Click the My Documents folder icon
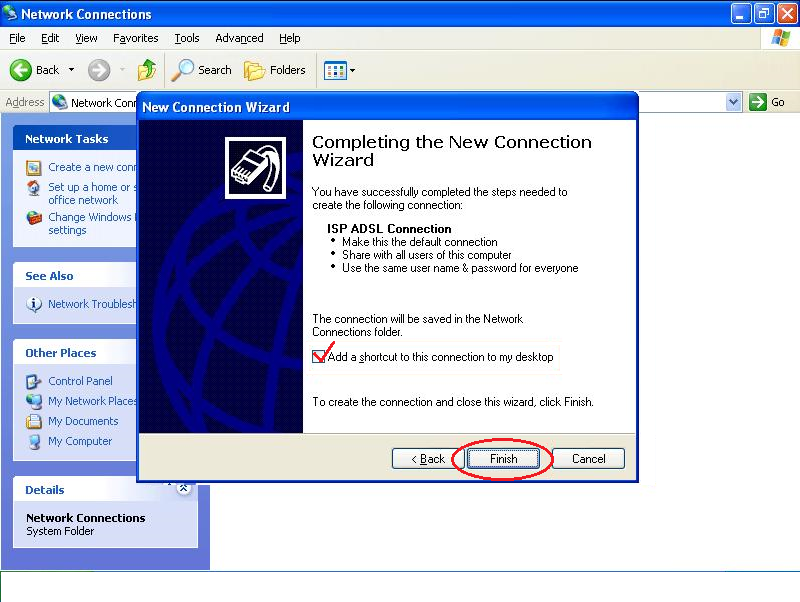Screen dimensions: 800x602 point(34,421)
